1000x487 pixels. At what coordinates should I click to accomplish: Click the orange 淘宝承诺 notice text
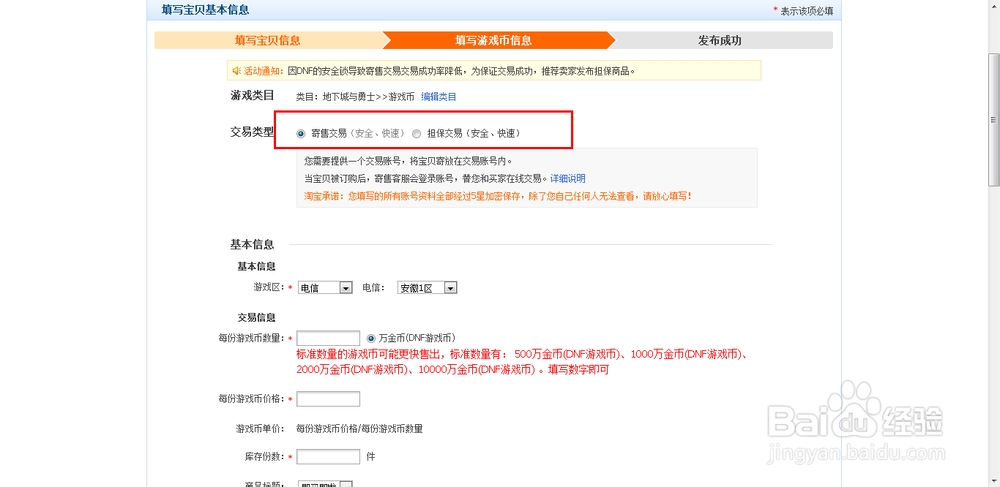pos(498,196)
